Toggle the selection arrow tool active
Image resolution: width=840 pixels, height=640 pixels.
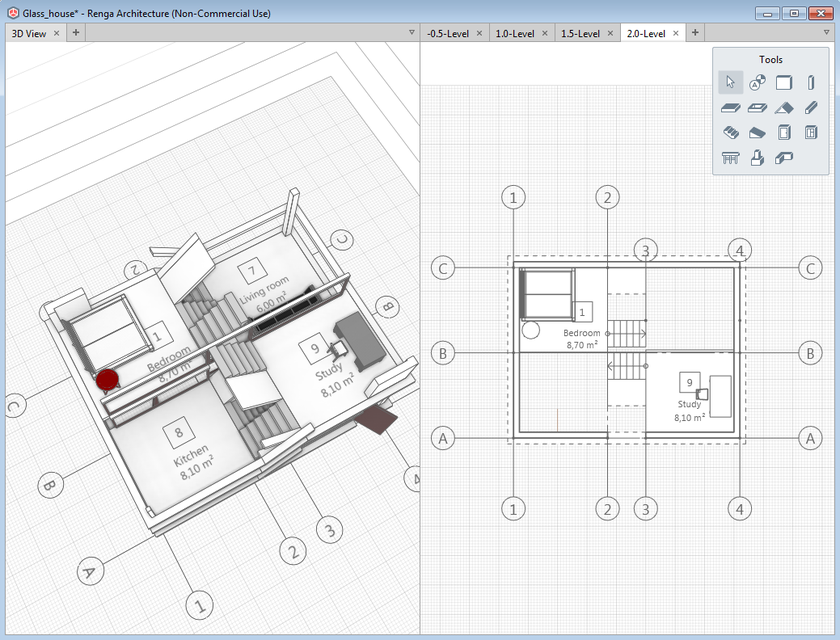(x=731, y=82)
